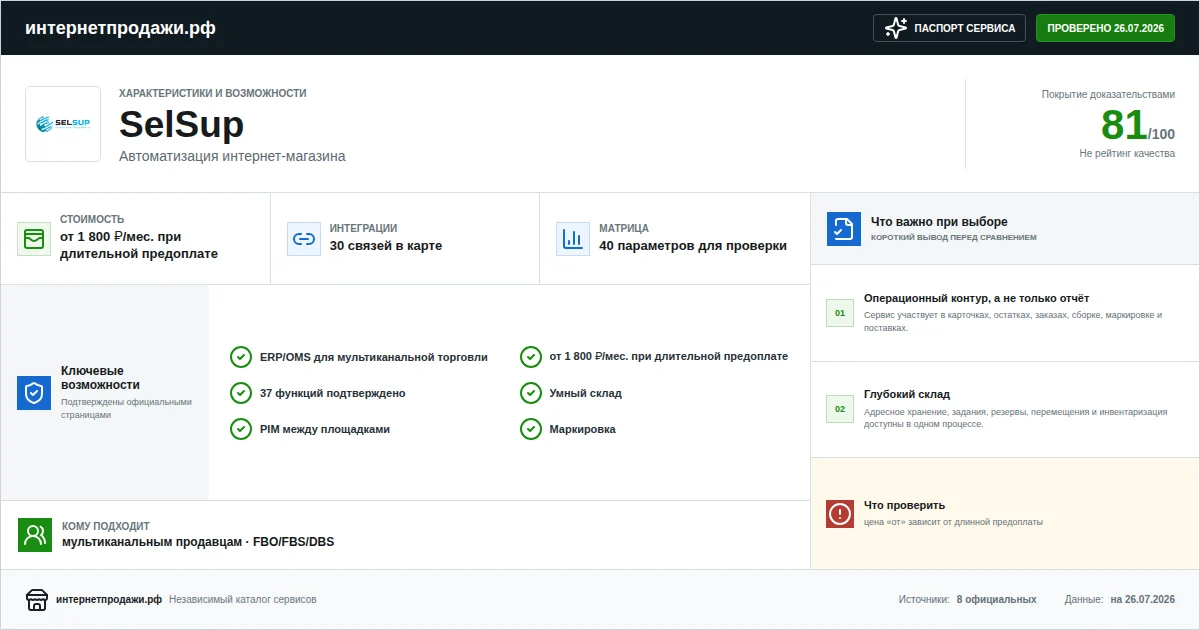
Task: Click the red warning icon by Что проверить
Action: 840,514
